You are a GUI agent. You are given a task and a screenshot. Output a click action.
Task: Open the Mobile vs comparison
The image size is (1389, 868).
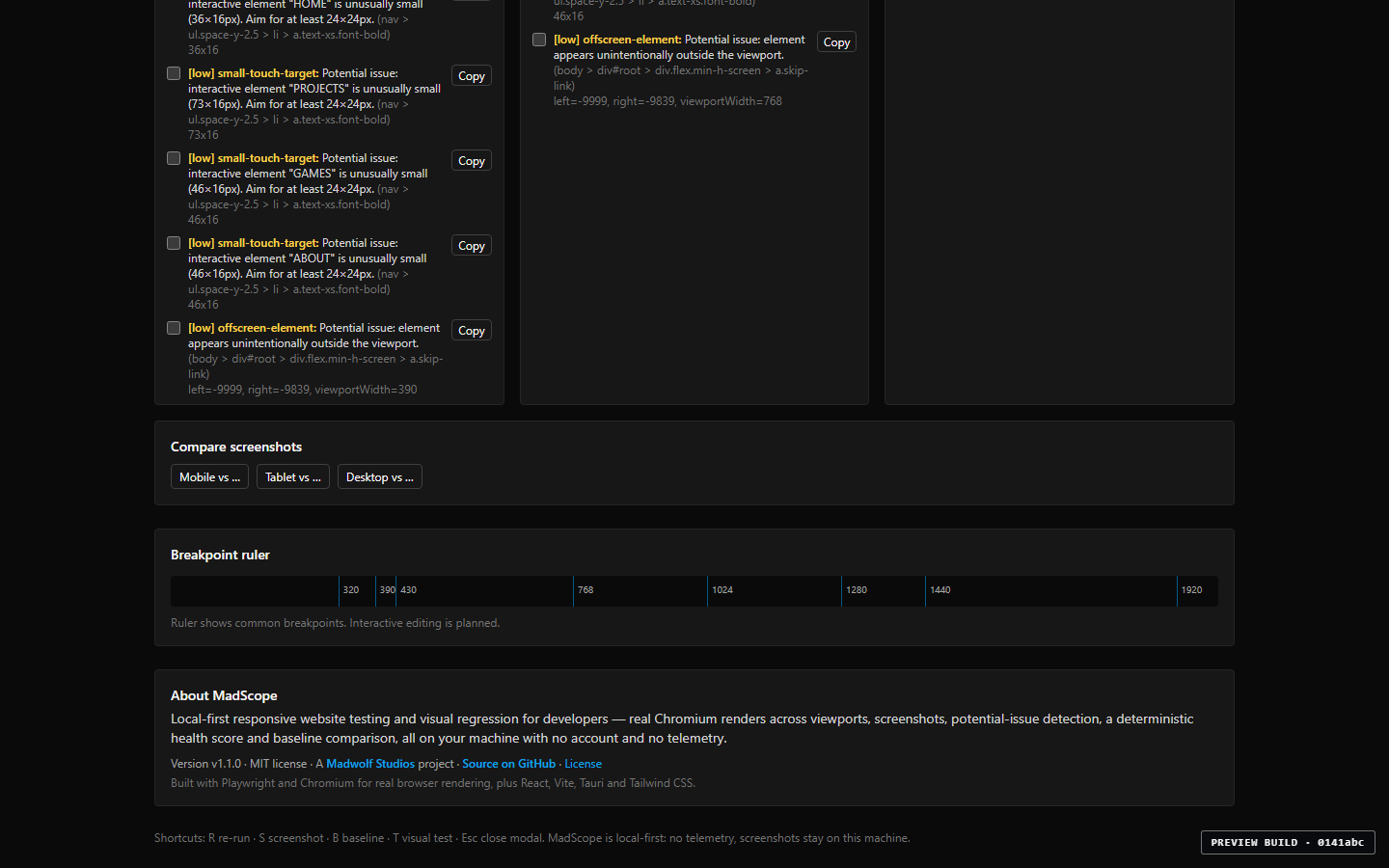pyautogui.click(x=209, y=477)
